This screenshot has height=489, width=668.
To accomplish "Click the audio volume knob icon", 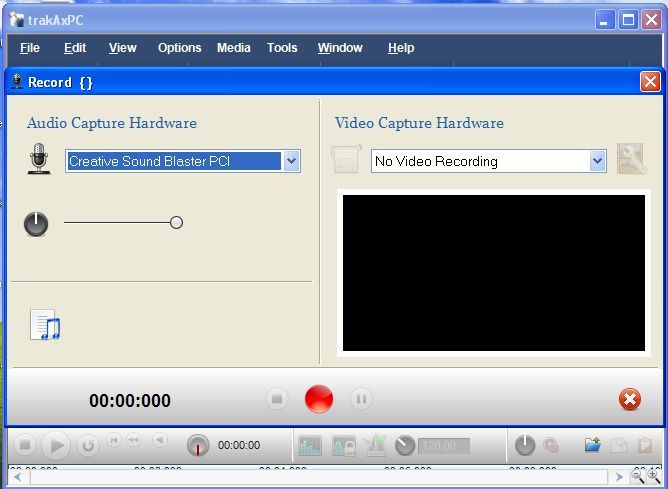I will (36, 224).
